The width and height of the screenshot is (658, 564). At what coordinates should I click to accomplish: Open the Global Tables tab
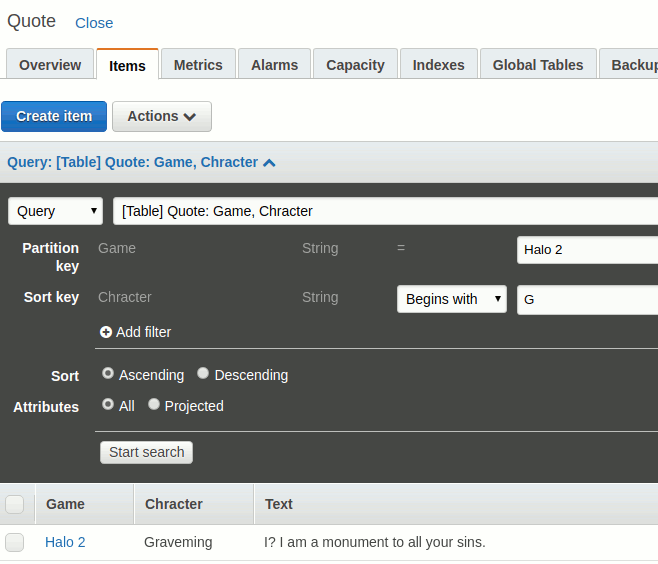538,65
